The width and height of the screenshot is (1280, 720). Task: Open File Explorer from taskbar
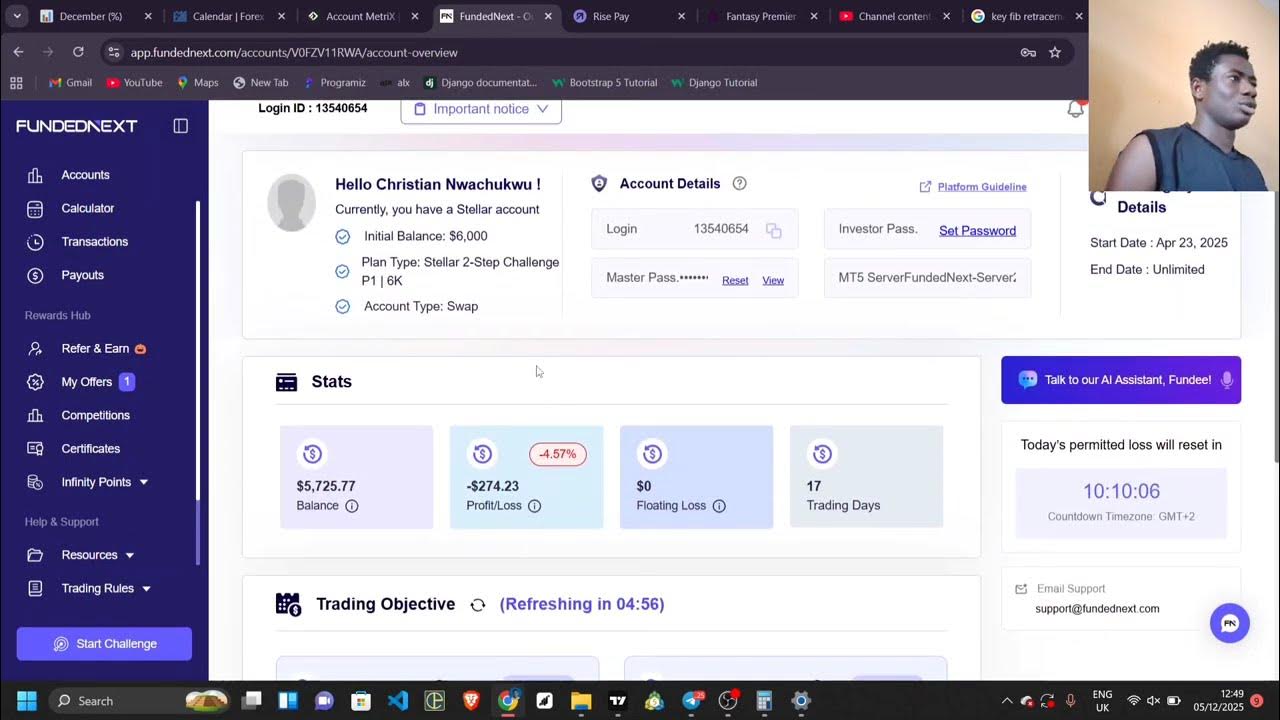coord(581,701)
